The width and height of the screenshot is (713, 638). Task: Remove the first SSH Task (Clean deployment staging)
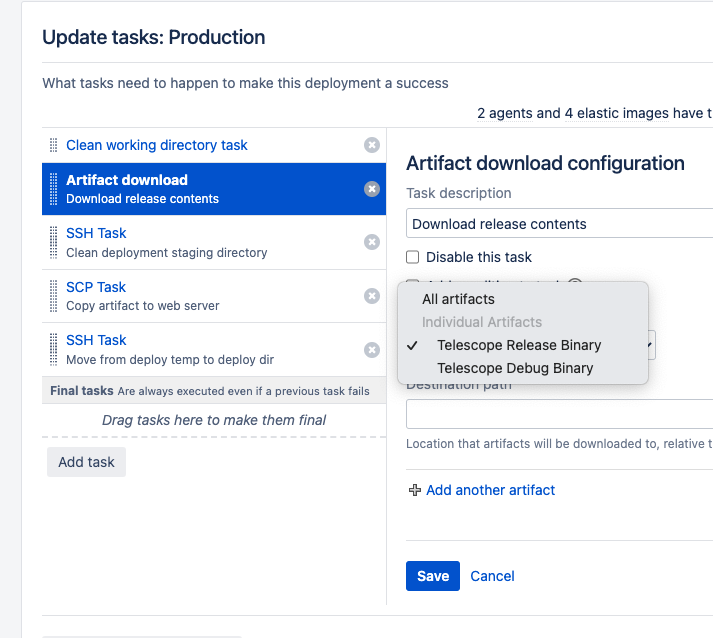pyautogui.click(x=372, y=242)
